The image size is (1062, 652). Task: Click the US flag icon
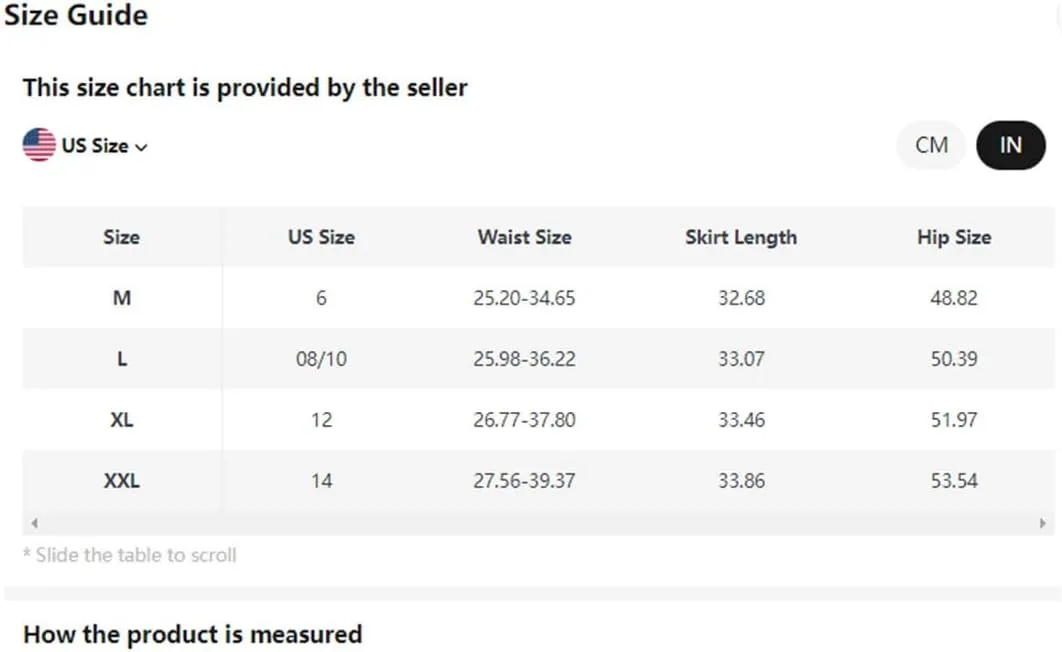(x=39, y=145)
